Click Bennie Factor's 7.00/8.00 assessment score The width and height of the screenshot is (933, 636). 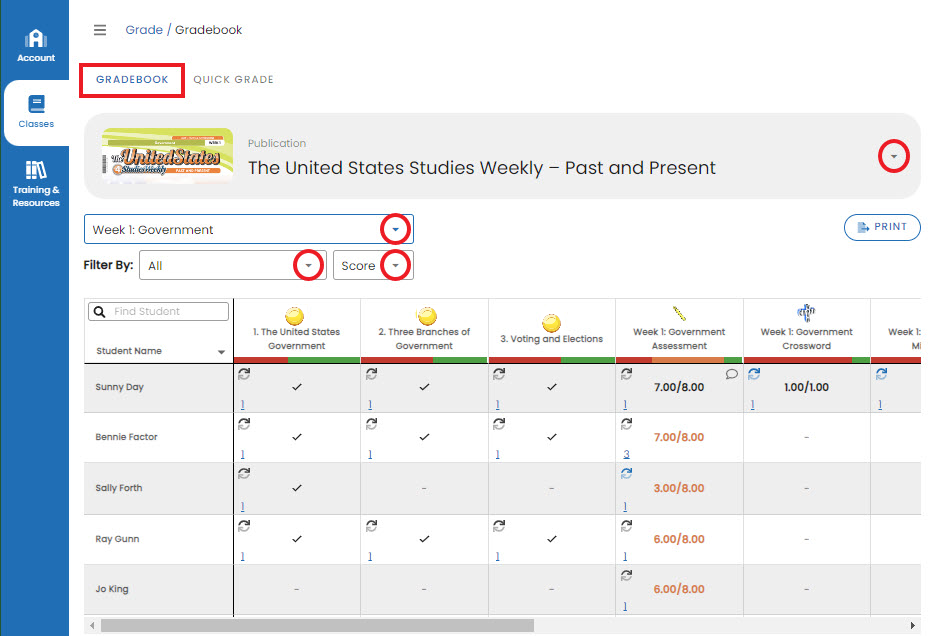[679, 437]
